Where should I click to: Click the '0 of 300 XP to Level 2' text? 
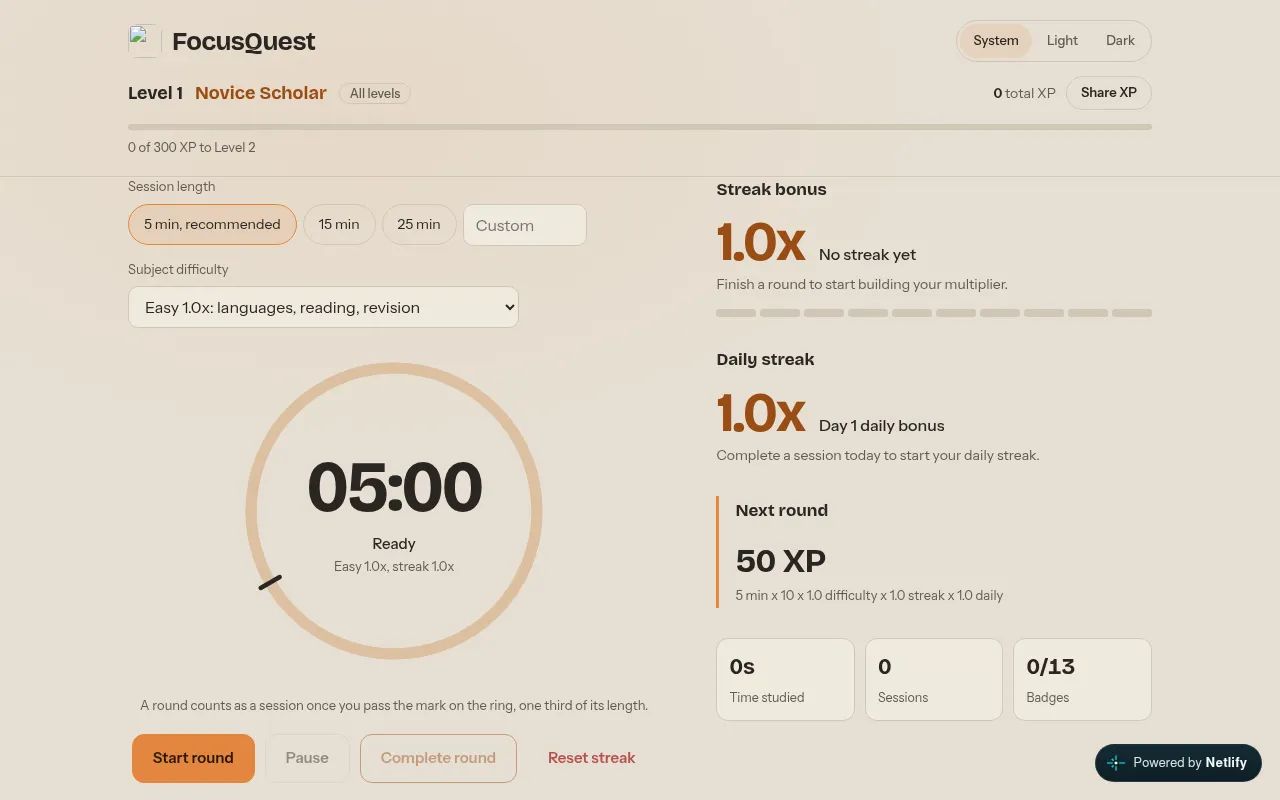pyautogui.click(x=192, y=147)
